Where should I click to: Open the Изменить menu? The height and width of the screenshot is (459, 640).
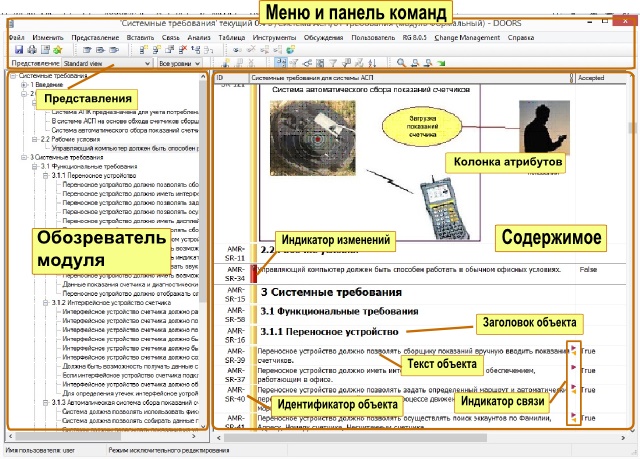click(48, 38)
